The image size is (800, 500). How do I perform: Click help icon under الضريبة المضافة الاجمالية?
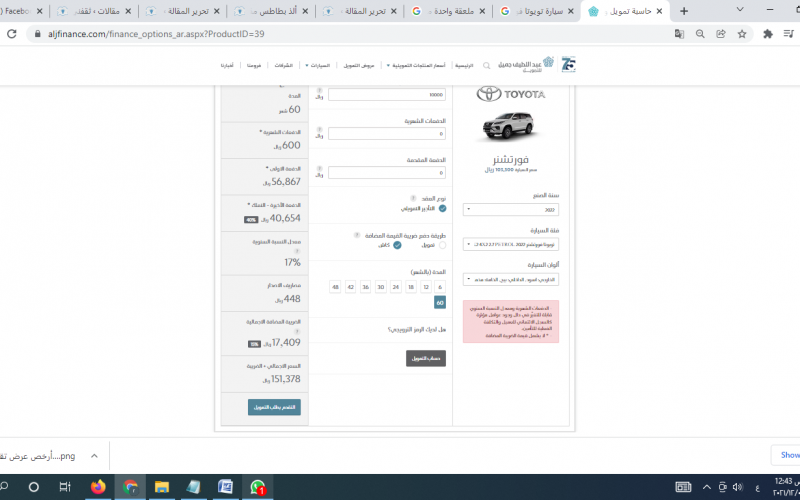tap(297, 332)
